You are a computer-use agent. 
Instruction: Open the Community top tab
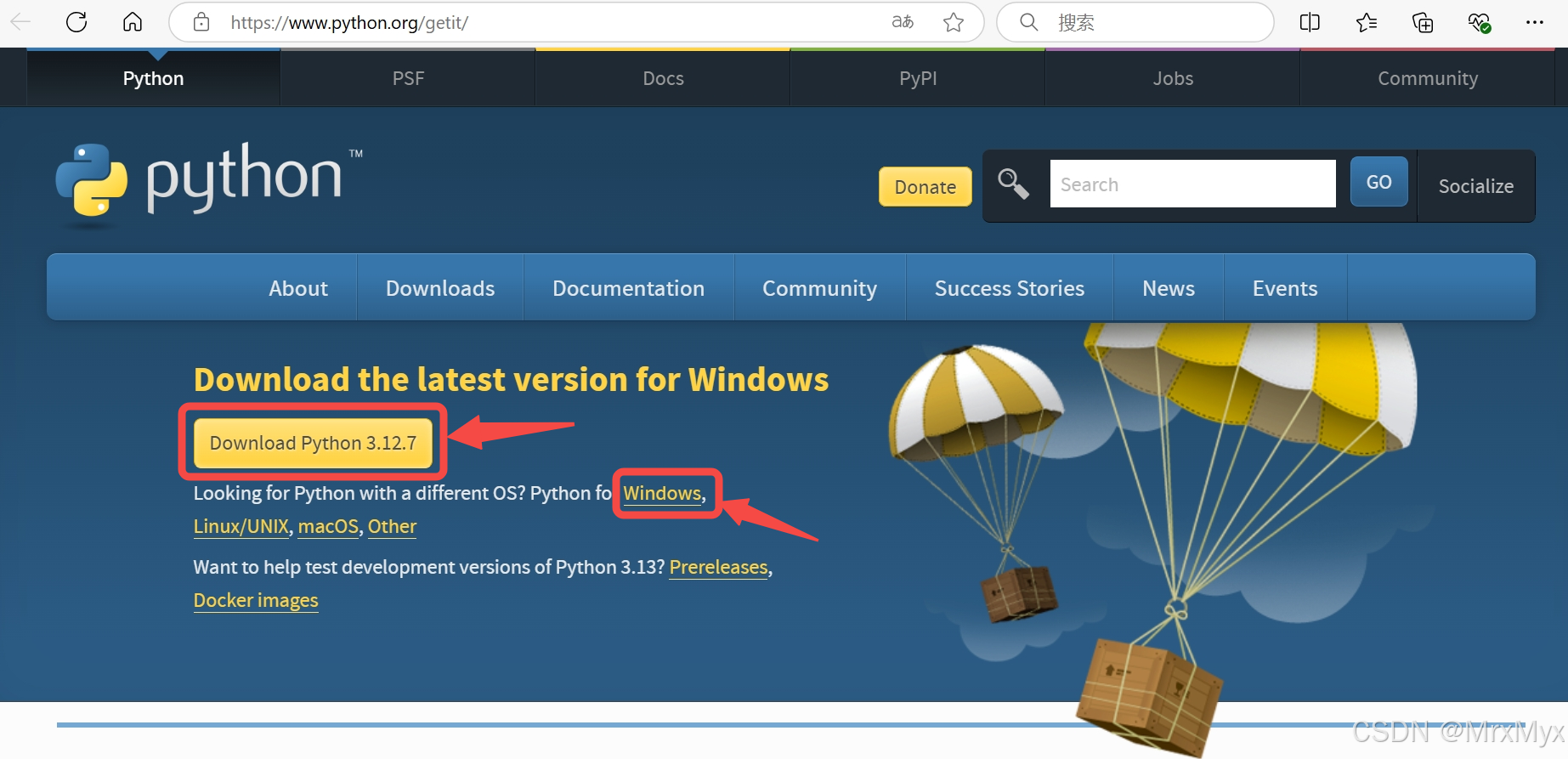1428,78
